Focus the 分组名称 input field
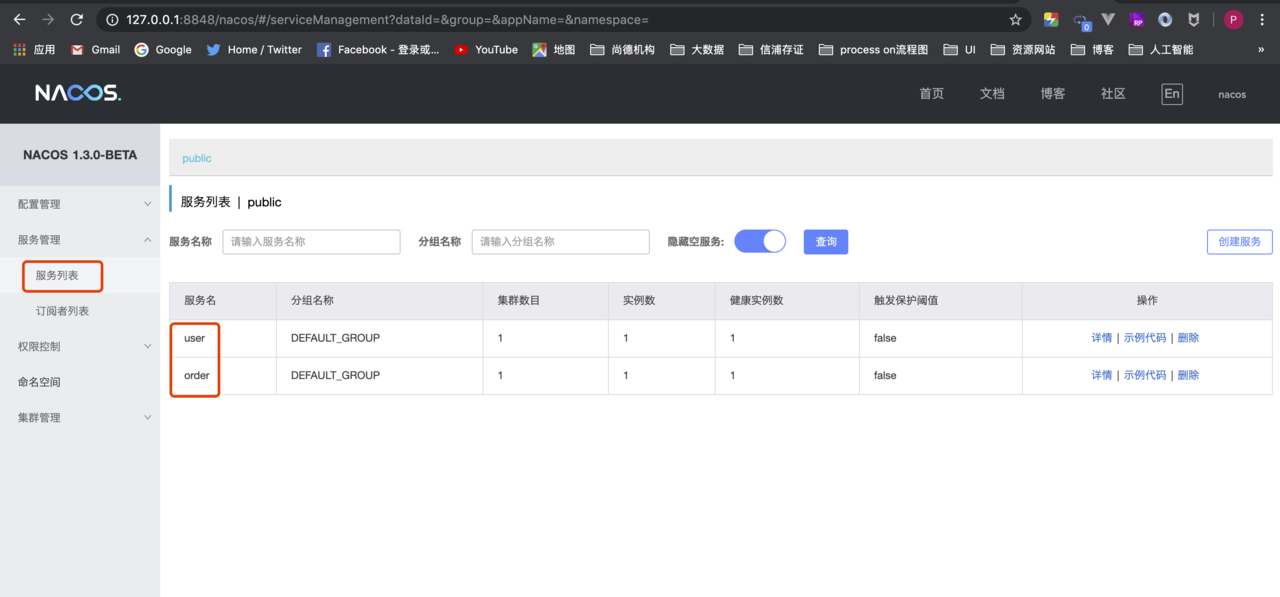This screenshot has height=597, width=1280. point(560,241)
